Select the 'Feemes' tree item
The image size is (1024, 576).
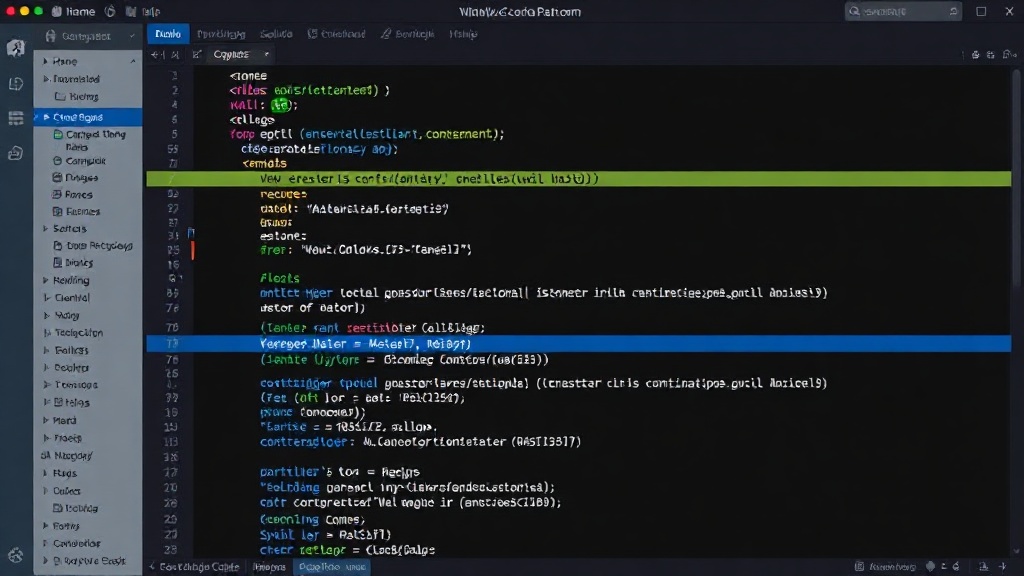(x=83, y=212)
